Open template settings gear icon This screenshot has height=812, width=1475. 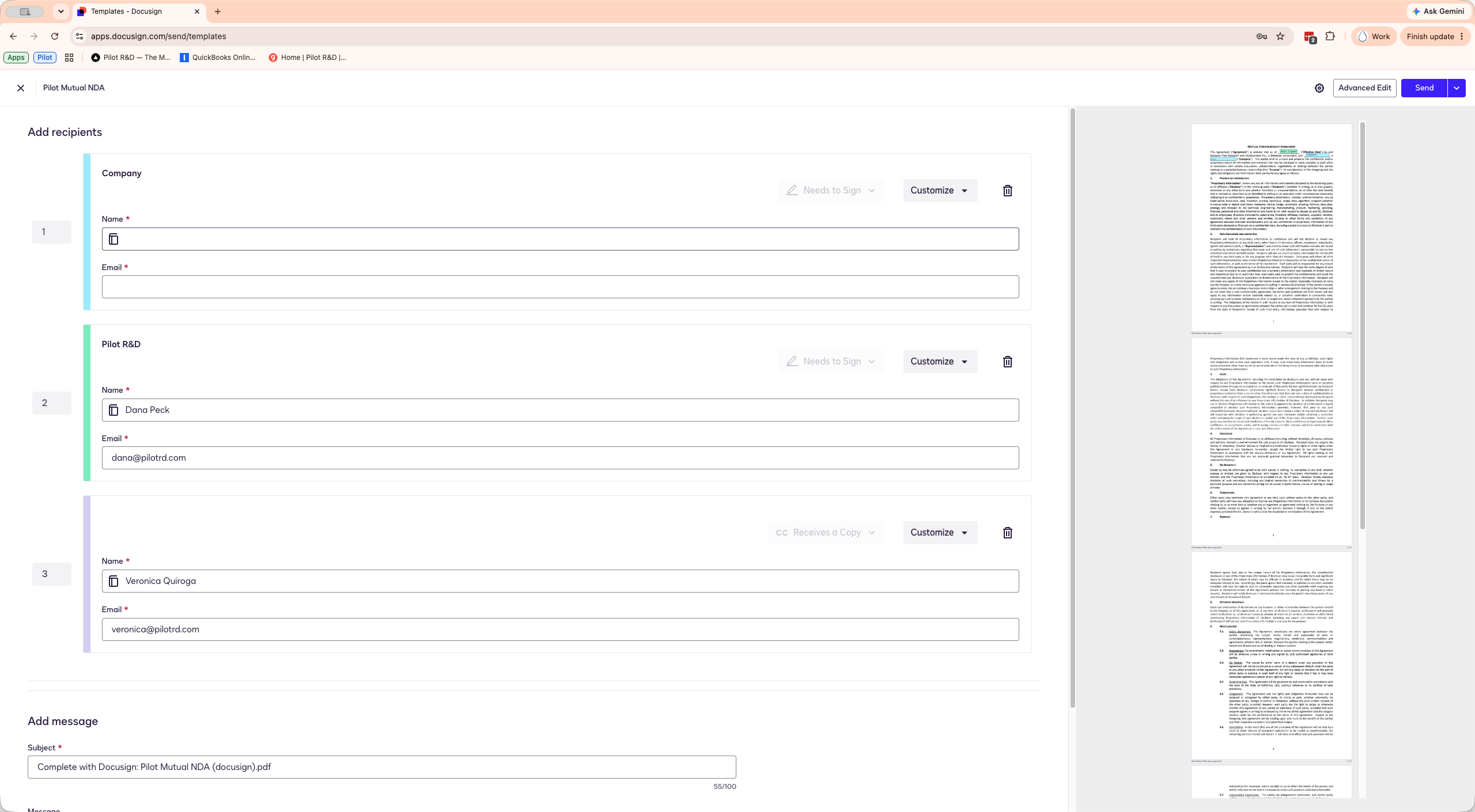(1319, 88)
